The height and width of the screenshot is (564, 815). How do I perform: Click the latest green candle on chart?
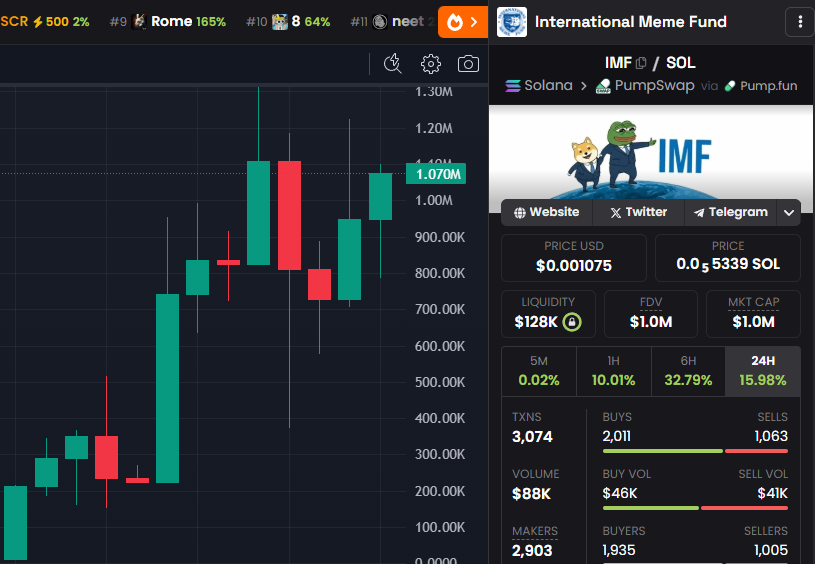point(380,196)
